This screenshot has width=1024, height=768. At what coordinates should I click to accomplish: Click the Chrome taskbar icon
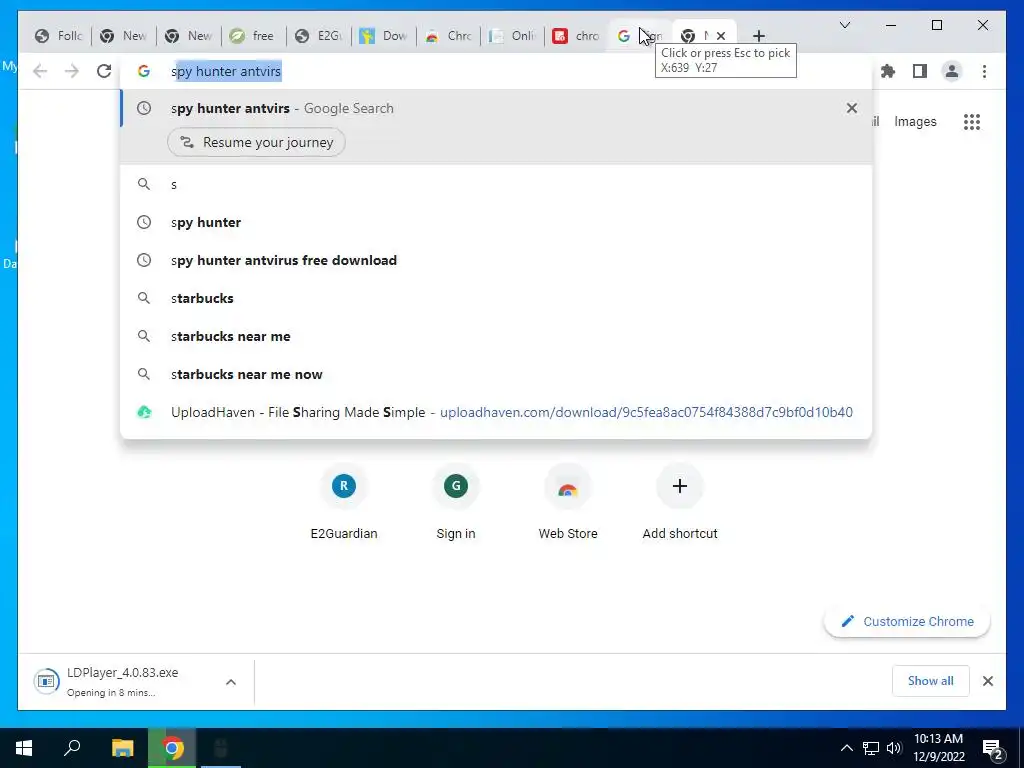pyautogui.click(x=172, y=748)
